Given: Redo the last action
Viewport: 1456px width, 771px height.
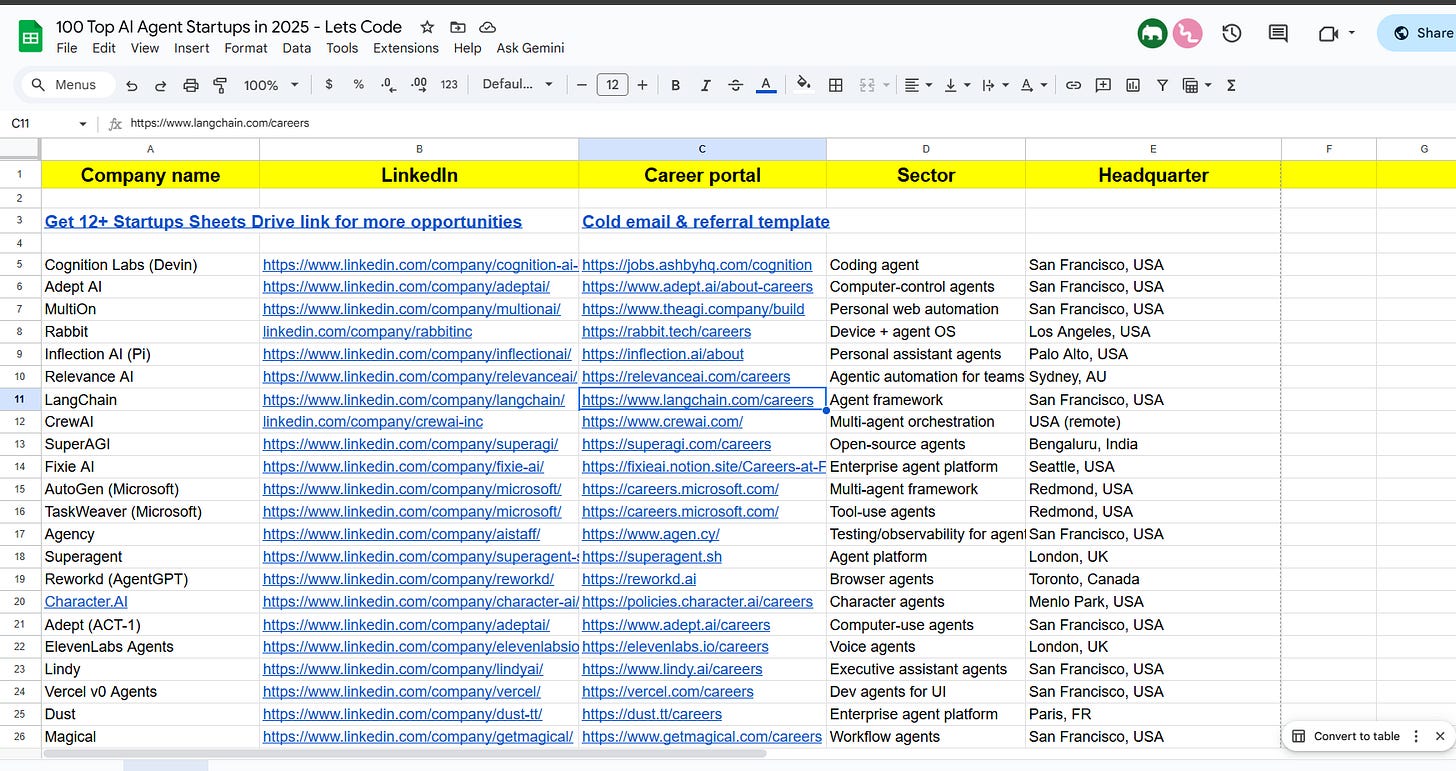Looking at the screenshot, I should coord(161,85).
